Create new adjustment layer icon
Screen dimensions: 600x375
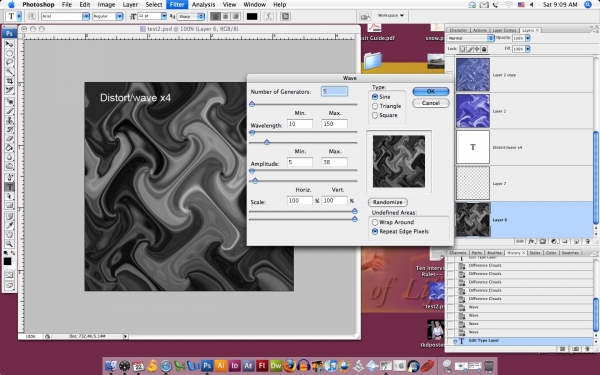pyautogui.click(x=554, y=241)
